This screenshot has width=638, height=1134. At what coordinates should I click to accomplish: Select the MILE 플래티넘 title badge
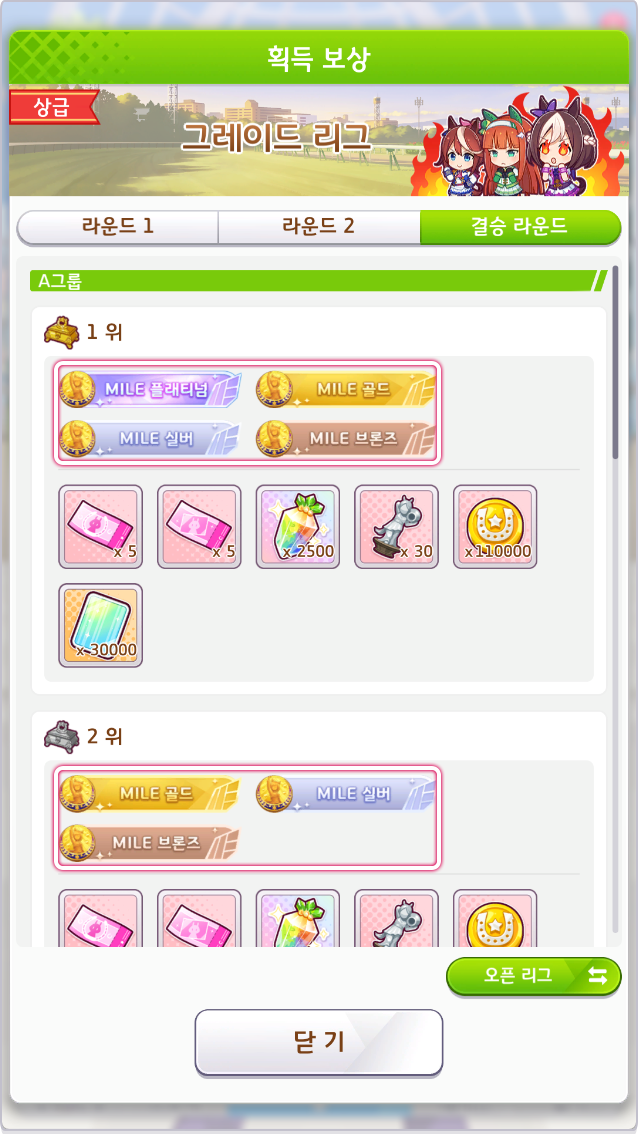coord(149,389)
